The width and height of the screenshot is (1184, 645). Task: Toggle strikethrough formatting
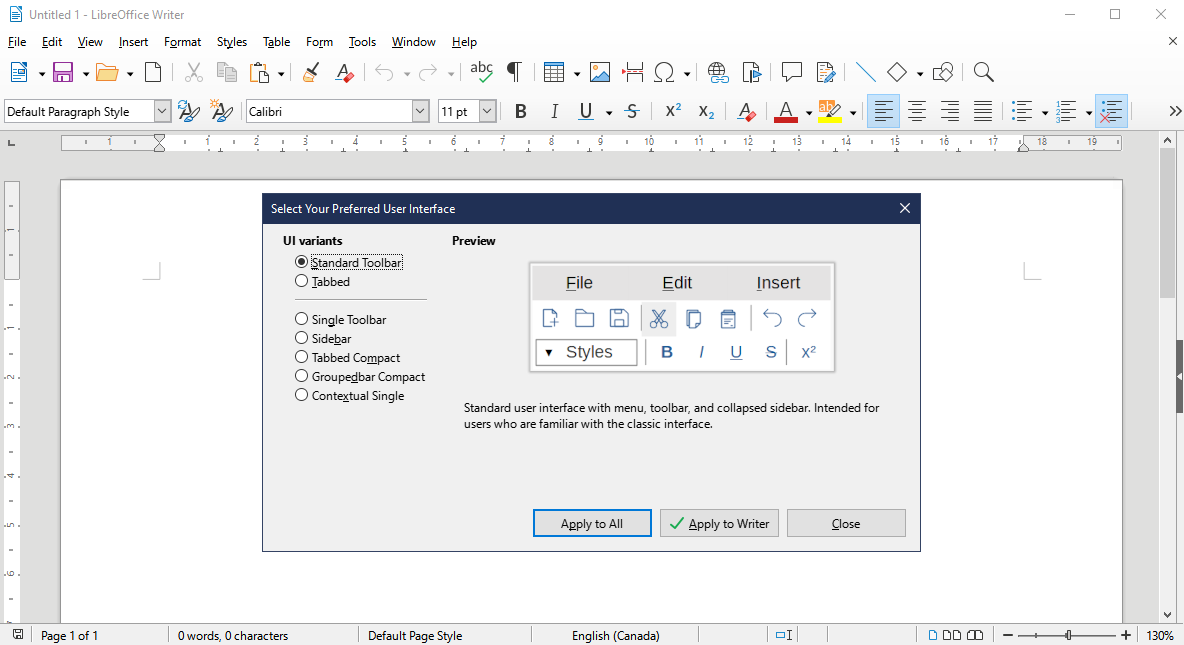coord(632,111)
